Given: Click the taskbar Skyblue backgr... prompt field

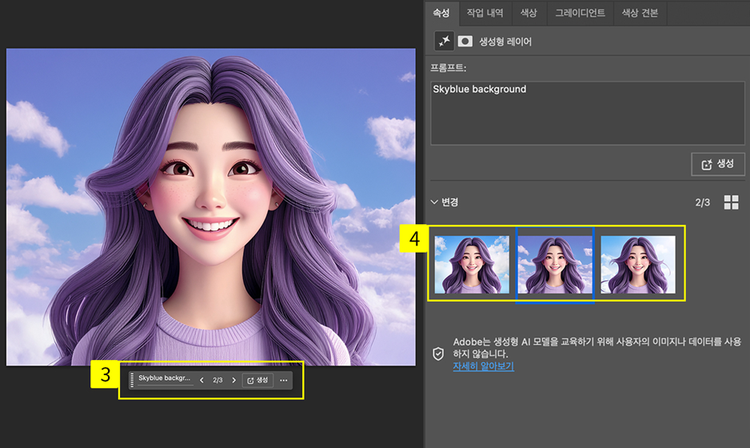Looking at the screenshot, I should [165, 379].
